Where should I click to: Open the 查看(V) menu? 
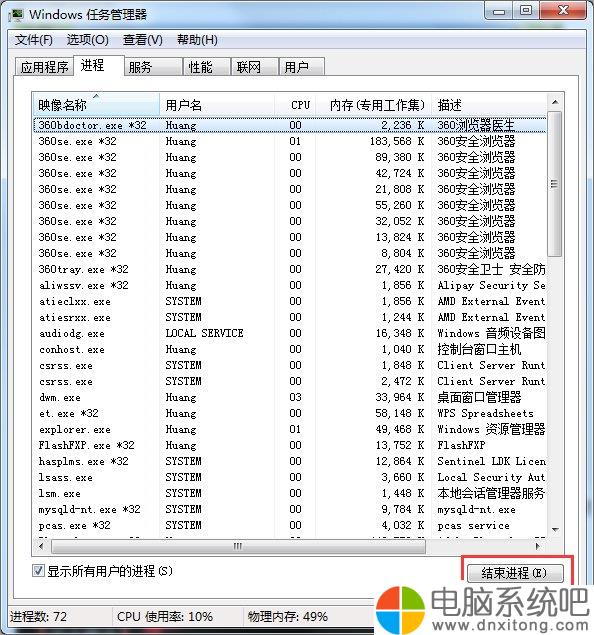[143, 40]
